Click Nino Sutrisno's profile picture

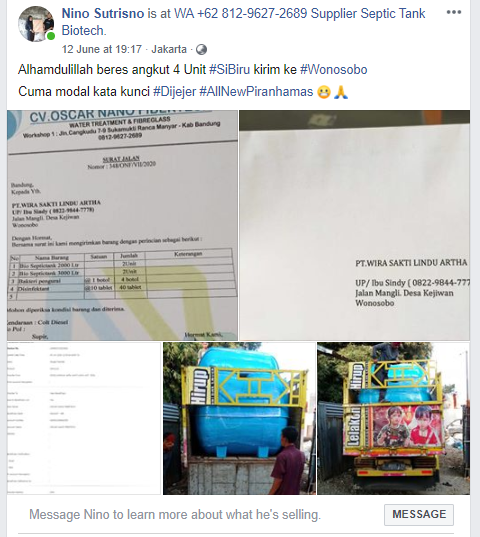[x=36, y=24]
